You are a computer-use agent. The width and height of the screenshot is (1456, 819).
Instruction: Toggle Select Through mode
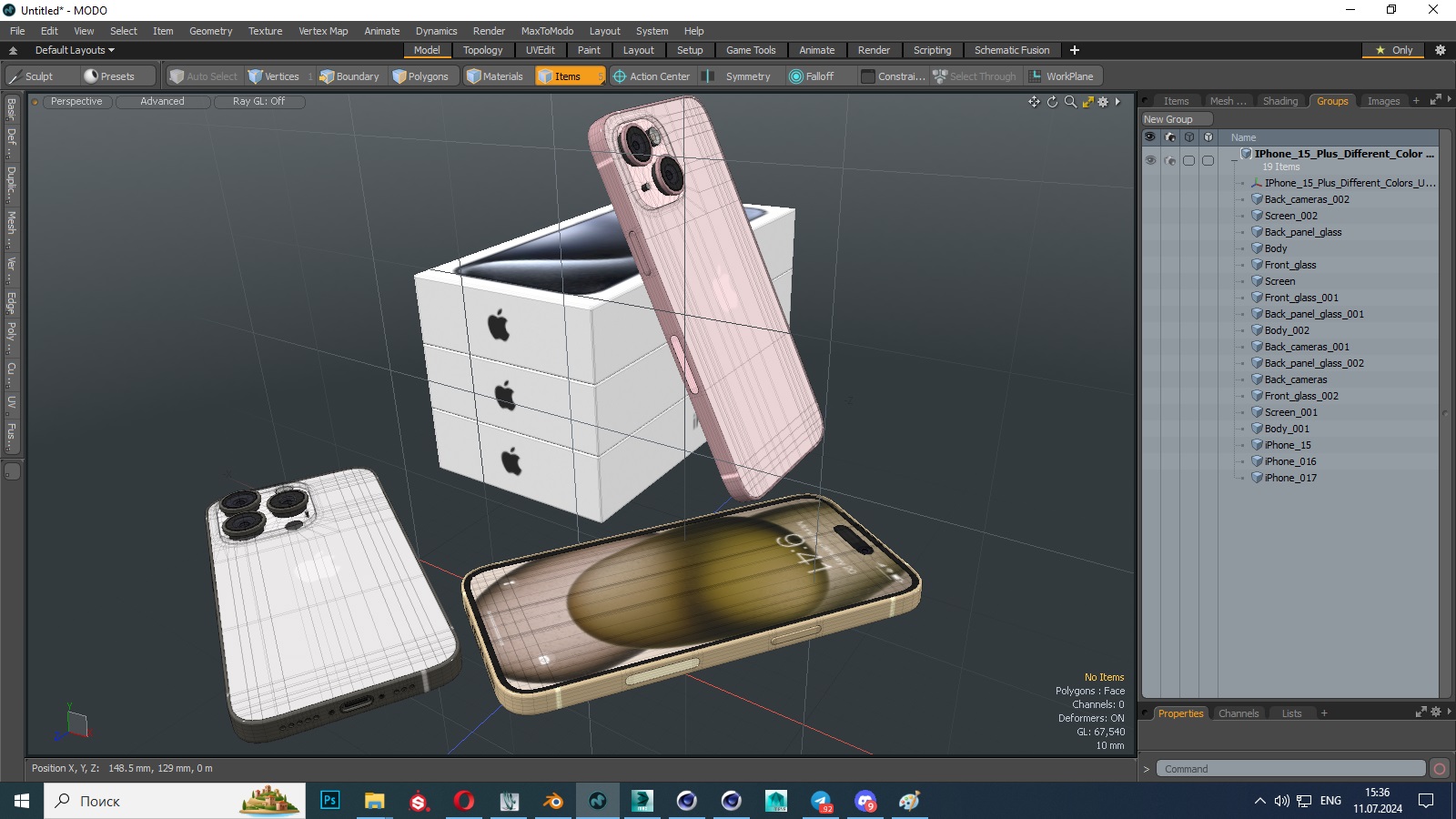pyautogui.click(x=975, y=76)
